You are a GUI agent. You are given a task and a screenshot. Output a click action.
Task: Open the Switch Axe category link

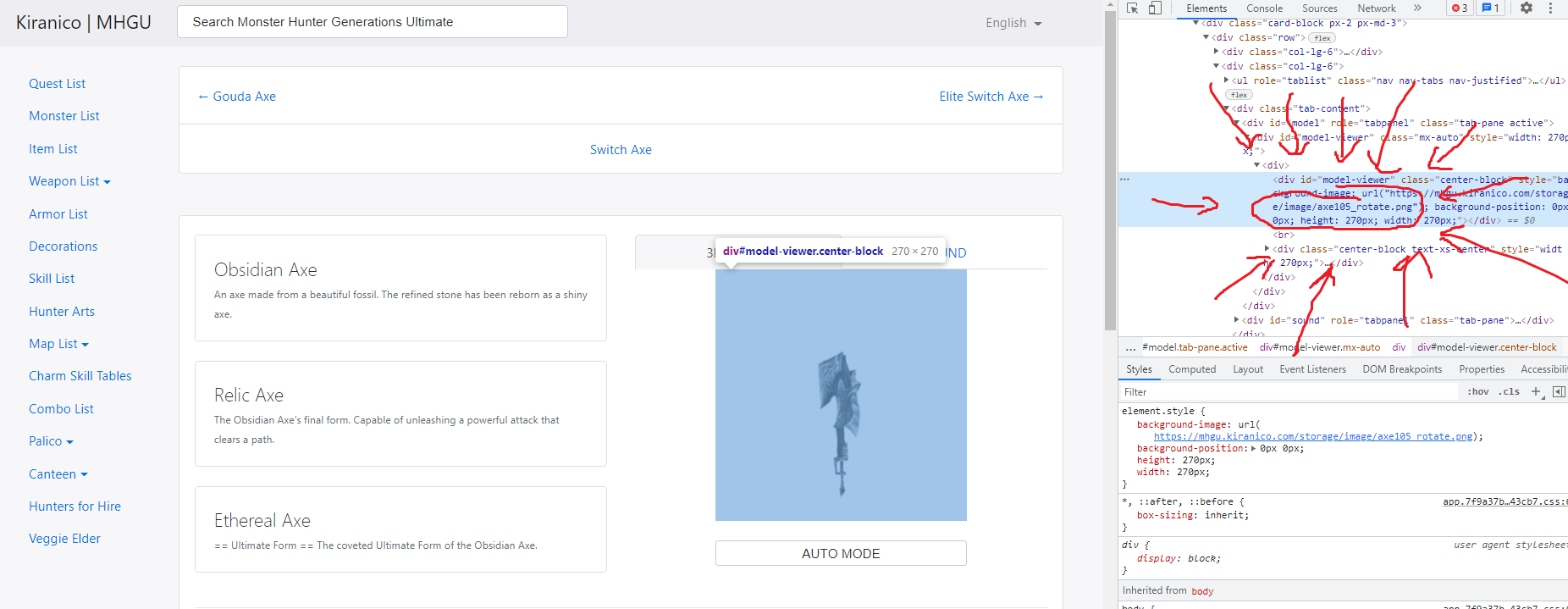point(621,150)
